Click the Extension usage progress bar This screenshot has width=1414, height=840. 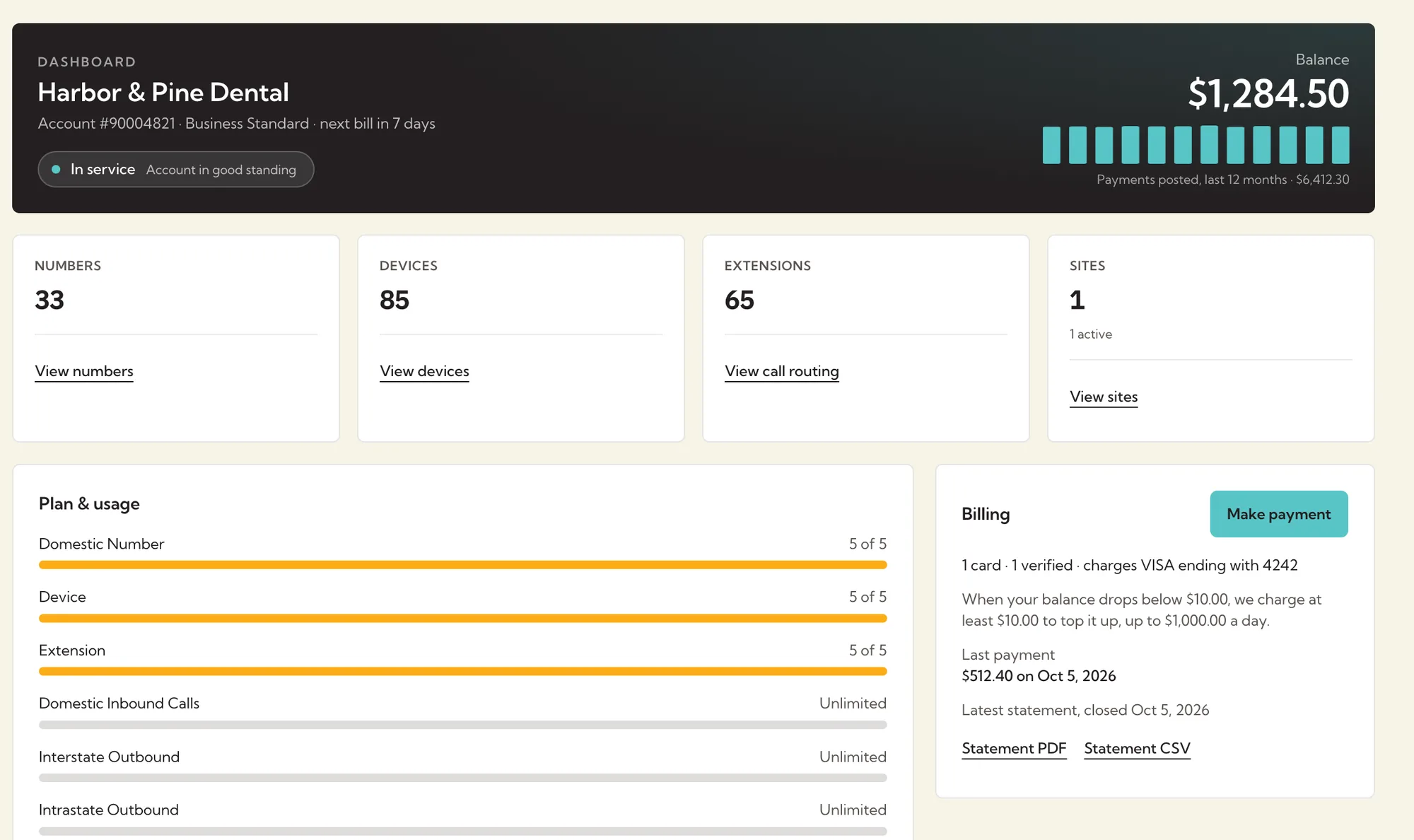(462, 671)
